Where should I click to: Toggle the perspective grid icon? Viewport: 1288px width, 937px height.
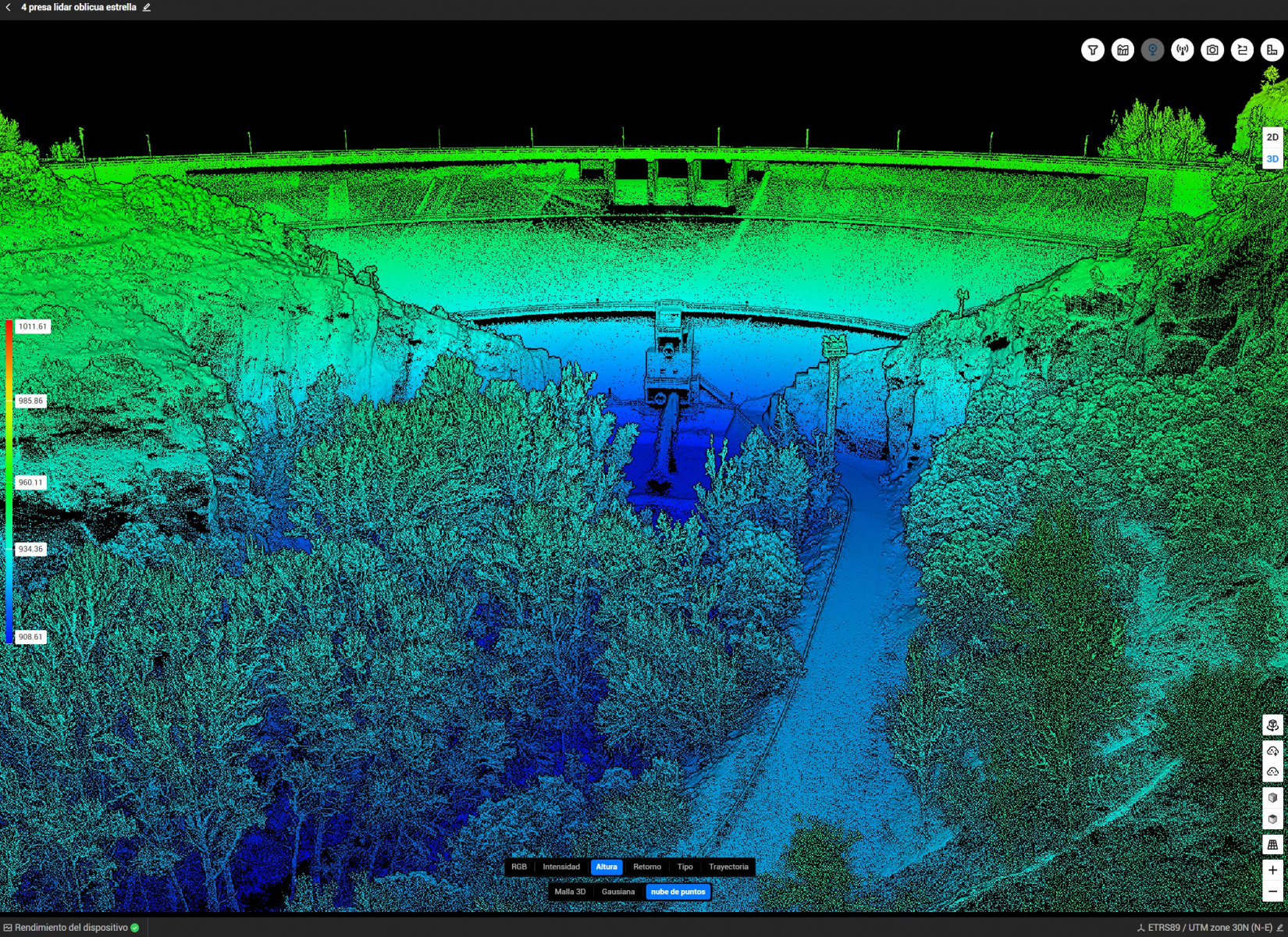[x=1272, y=845]
